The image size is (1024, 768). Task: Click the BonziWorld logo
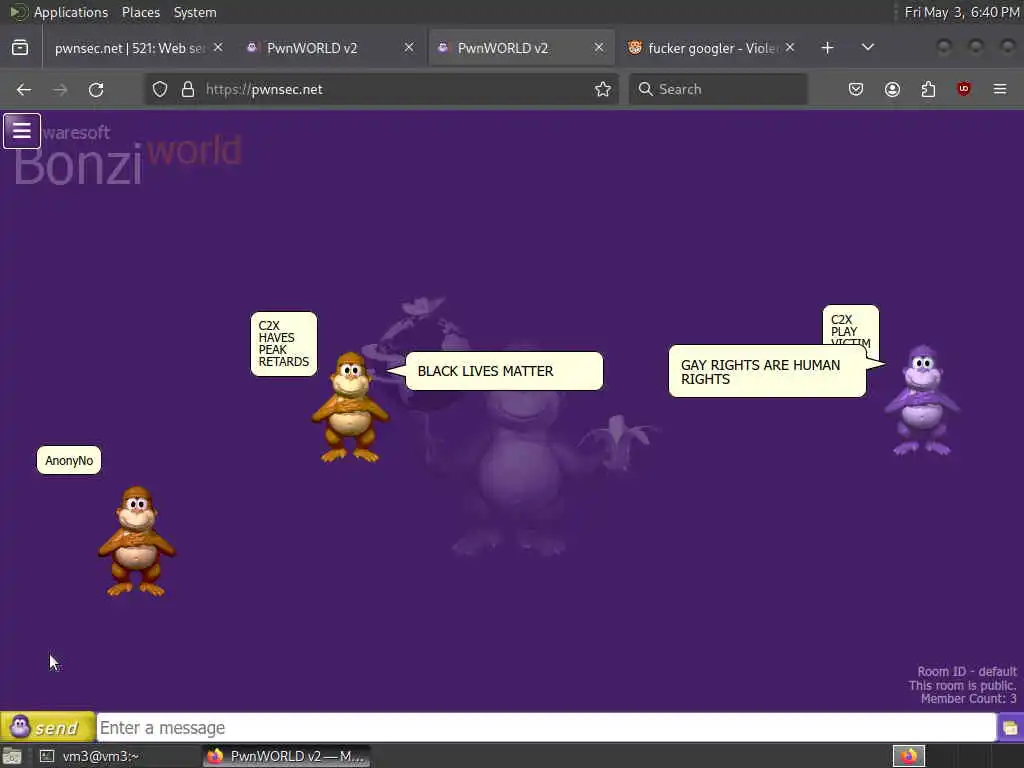coord(129,155)
